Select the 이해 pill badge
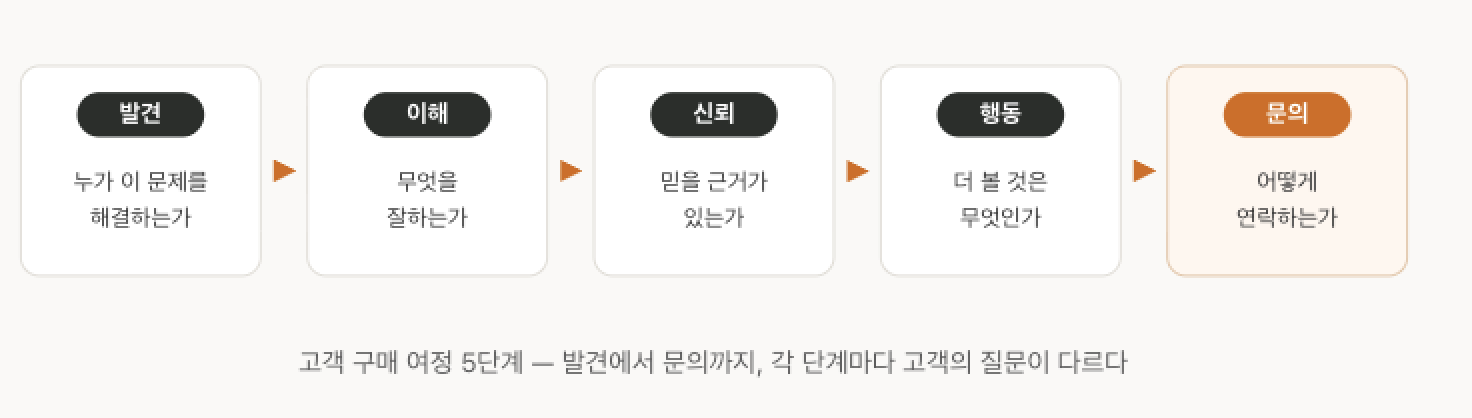Image resolution: width=1472 pixels, height=418 pixels. click(427, 114)
